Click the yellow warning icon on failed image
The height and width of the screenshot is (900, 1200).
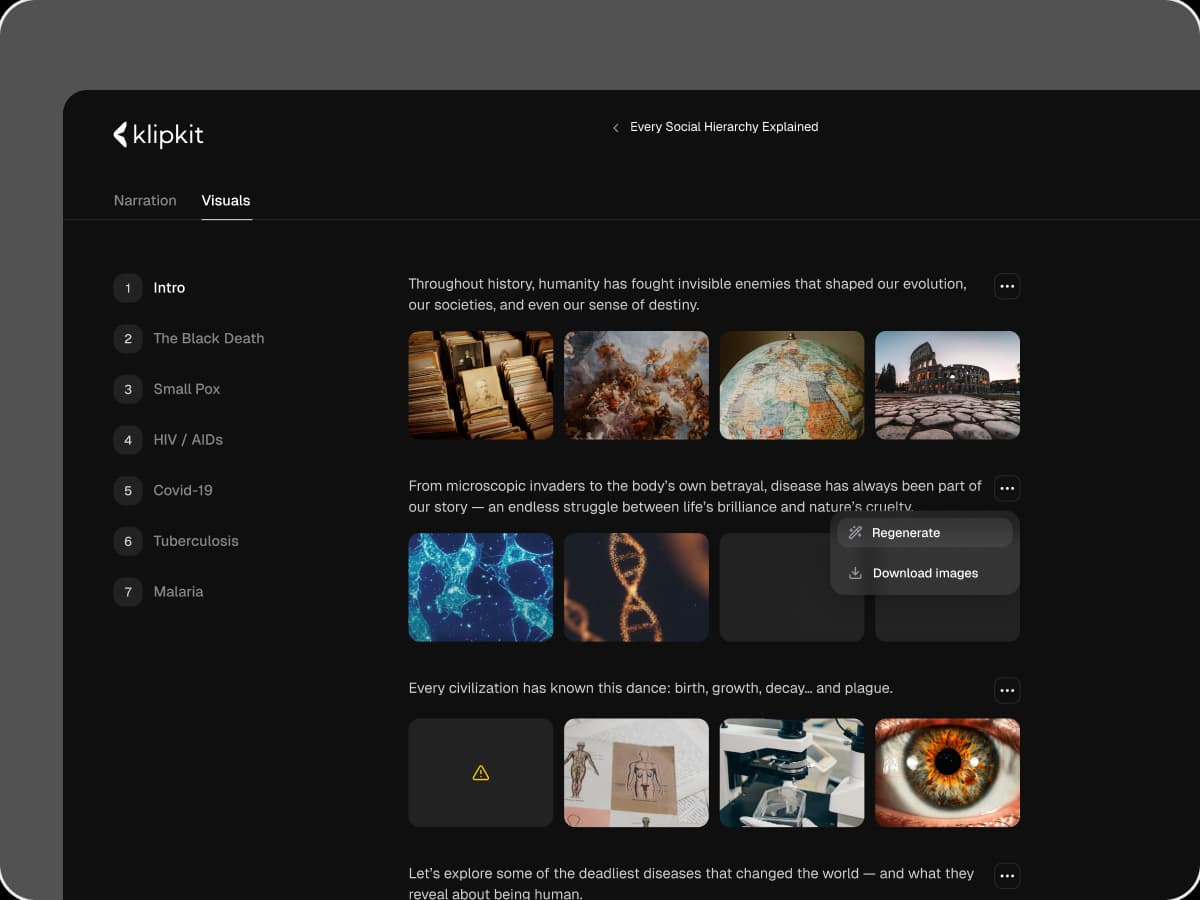[481, 773]
